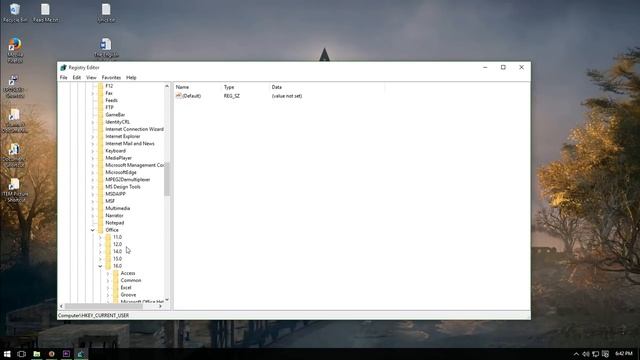This screenshot has width=640, height=360.
Task: Open the Word document icon on desktop
Action: click(106, 48)
